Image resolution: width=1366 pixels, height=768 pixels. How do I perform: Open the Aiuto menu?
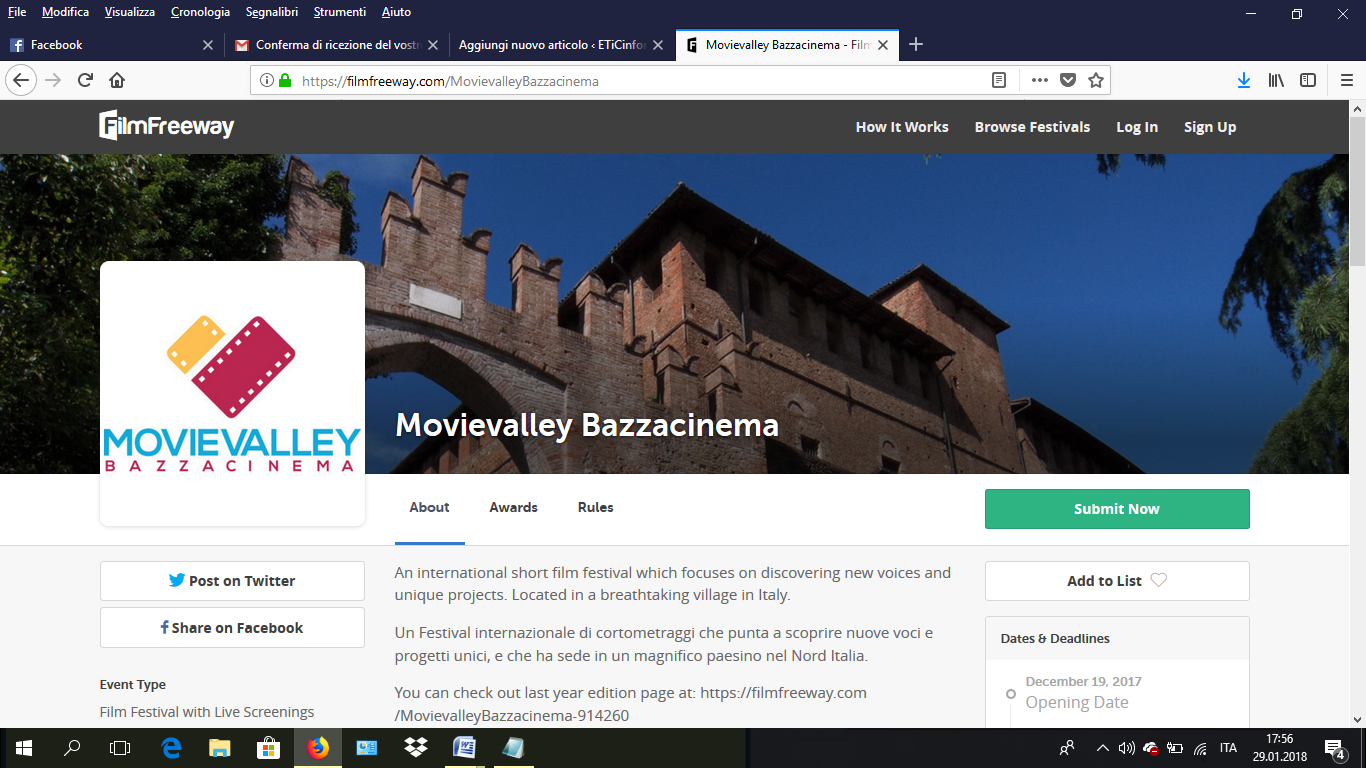(x=396, y=12)
